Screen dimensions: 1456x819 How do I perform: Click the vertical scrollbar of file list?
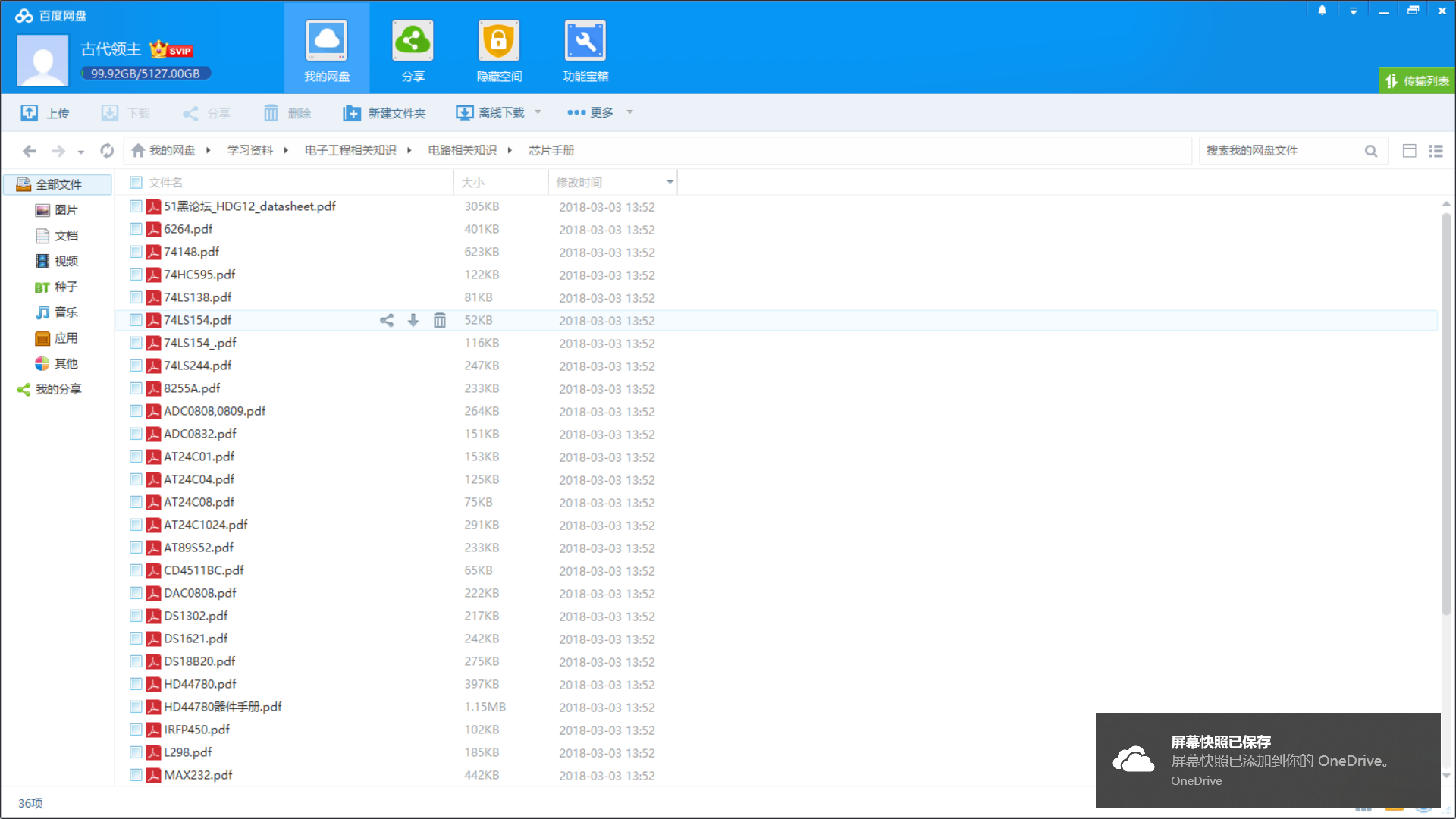[x=1446, y=413]
